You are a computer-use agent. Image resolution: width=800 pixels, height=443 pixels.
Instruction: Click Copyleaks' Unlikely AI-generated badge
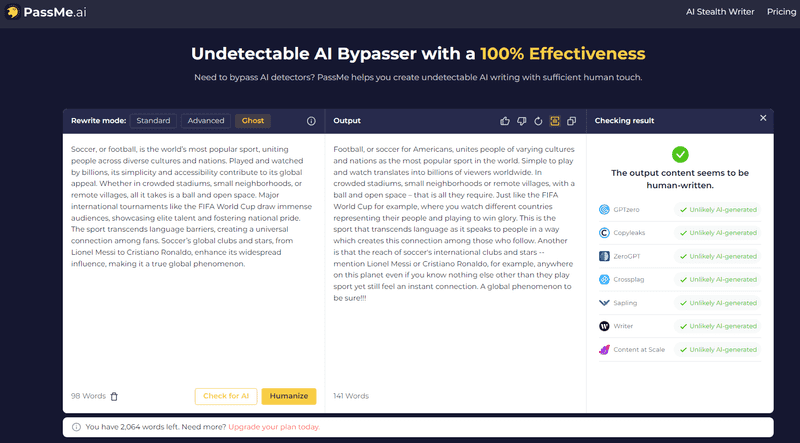(x=717, y=233)
